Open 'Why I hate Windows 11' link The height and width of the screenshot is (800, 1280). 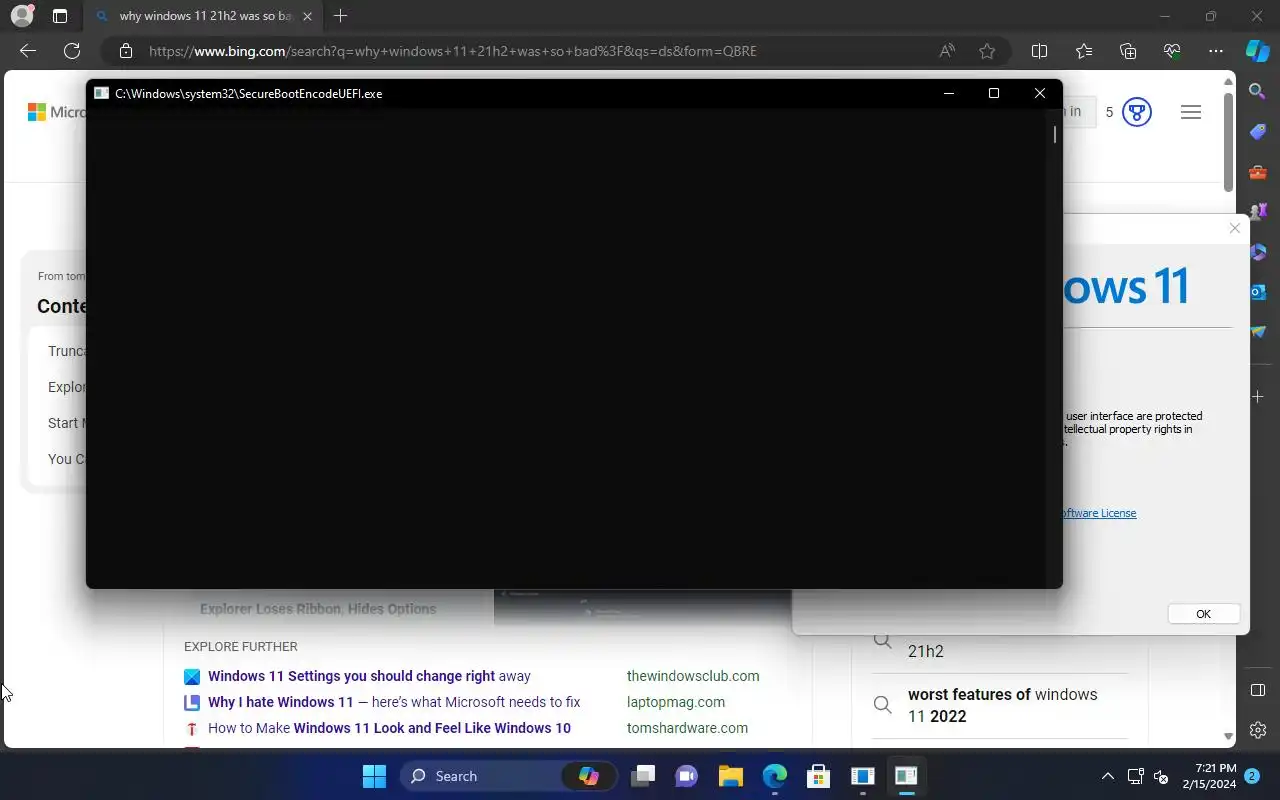coord(394,702)
